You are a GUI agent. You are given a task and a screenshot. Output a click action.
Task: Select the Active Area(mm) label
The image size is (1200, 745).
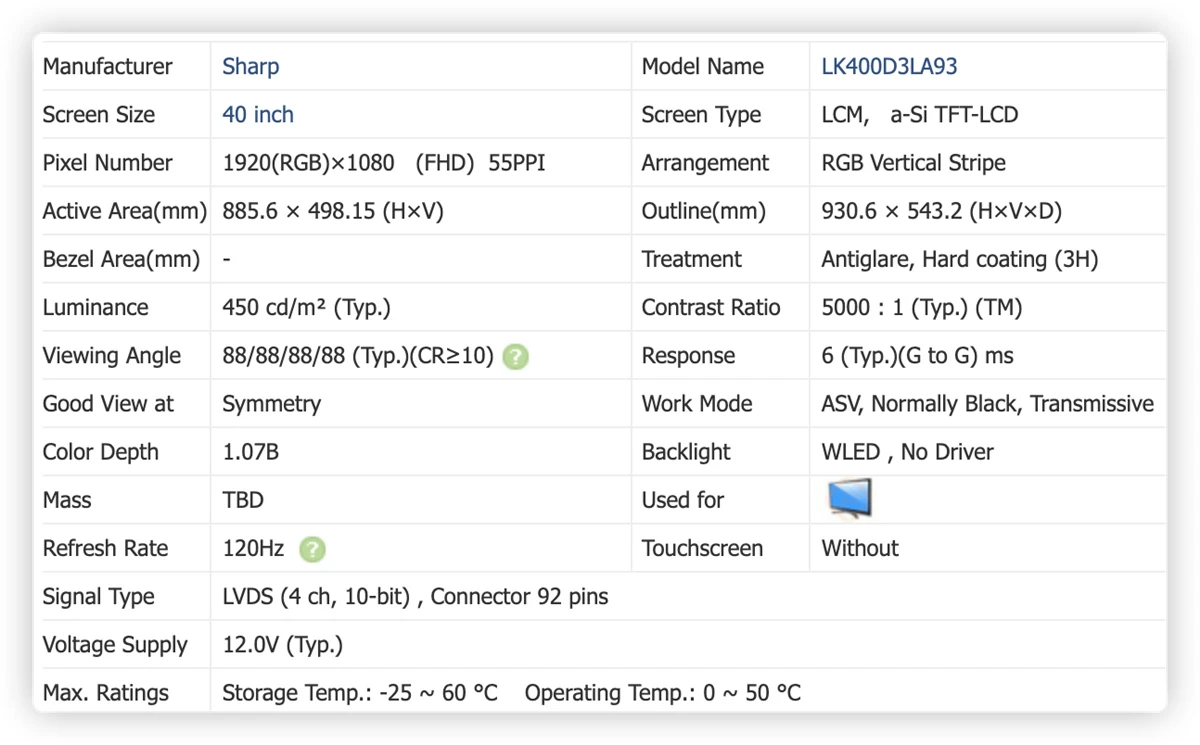click(124, 211)
